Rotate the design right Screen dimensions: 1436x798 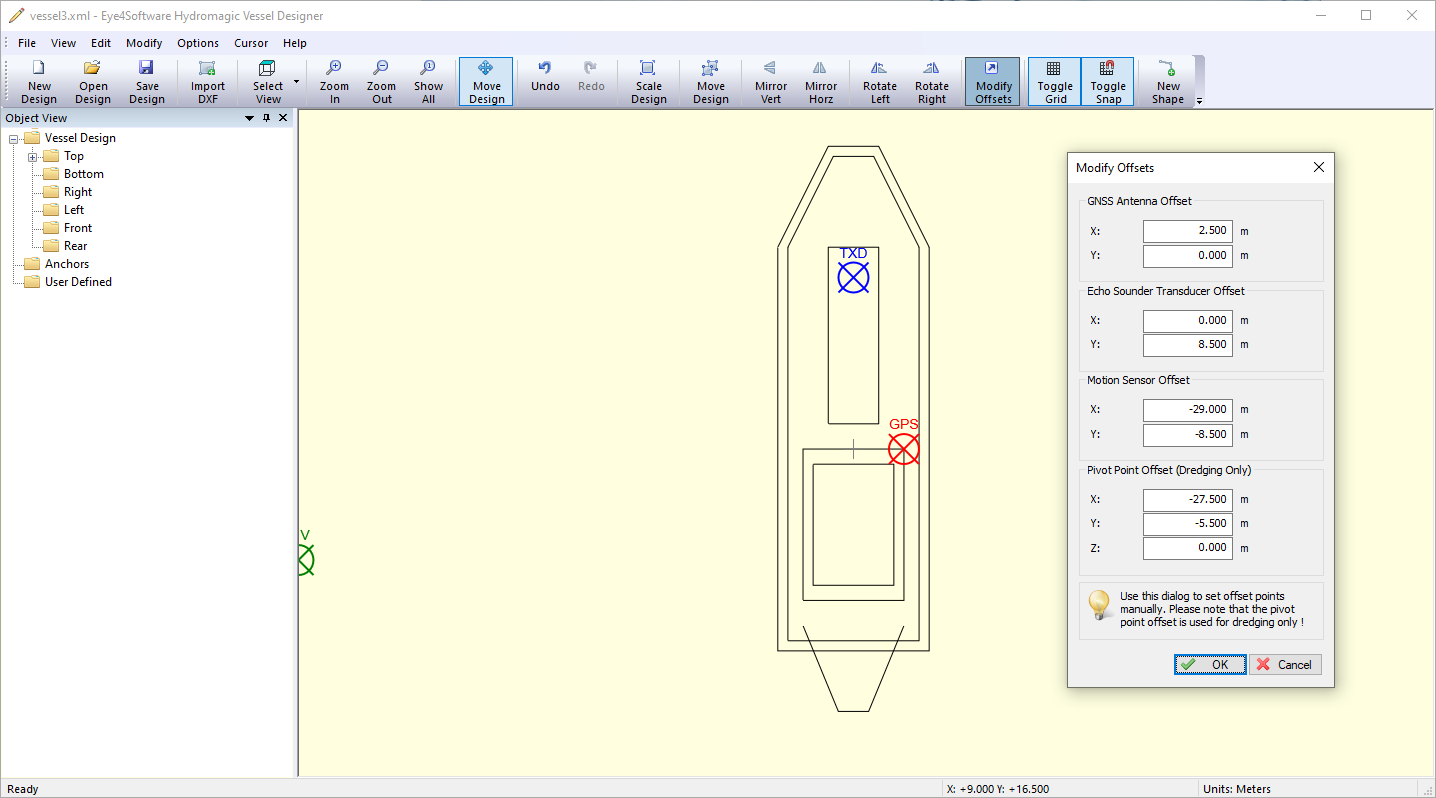[x=931, y=80]
